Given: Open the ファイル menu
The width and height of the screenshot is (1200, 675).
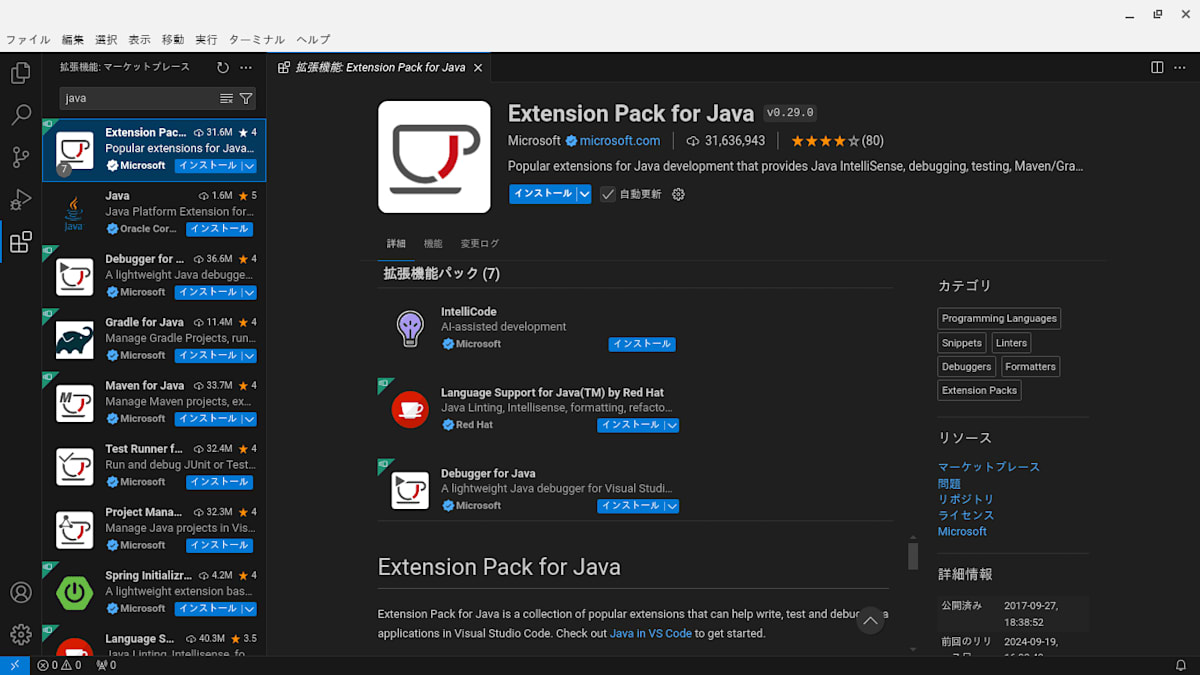Looking at the screenshot, I should point(28,40).
